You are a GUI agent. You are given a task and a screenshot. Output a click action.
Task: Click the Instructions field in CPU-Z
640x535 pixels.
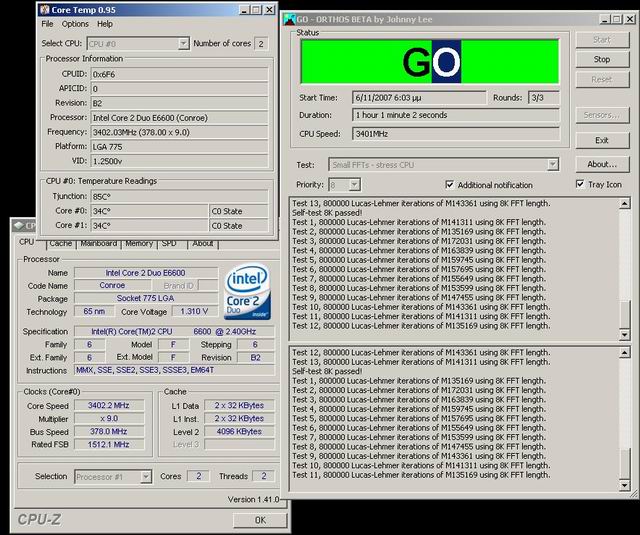point(174,371)
